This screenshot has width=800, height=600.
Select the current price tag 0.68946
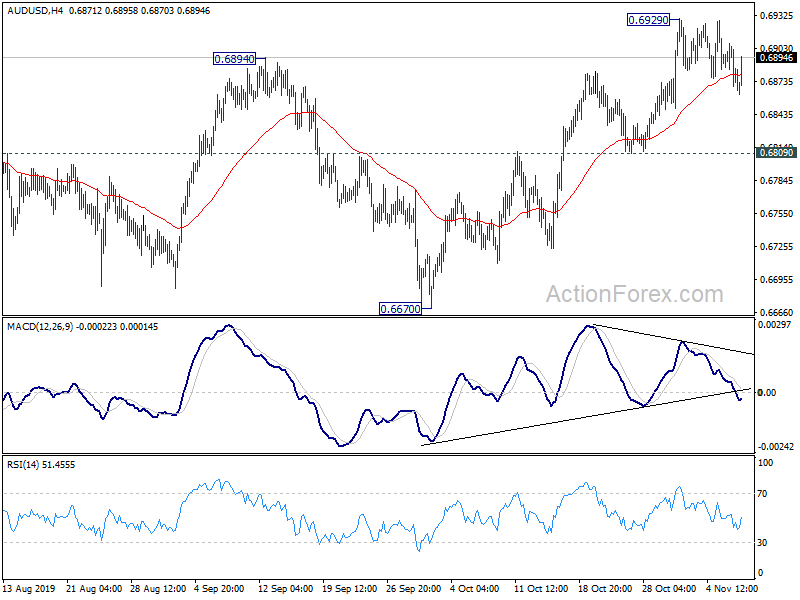[776, 58]
